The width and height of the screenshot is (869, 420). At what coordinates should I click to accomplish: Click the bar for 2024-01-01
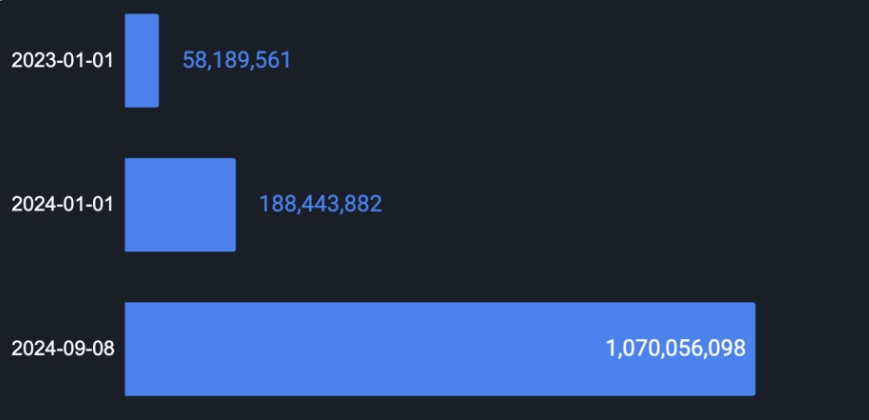(180, 204)
